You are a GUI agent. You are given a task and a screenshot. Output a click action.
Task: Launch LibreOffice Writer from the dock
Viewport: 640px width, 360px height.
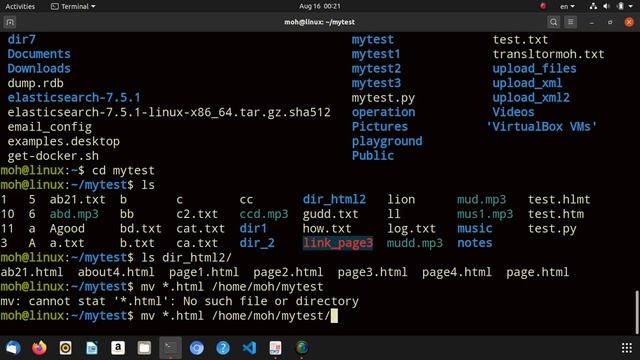click(91, 348)
